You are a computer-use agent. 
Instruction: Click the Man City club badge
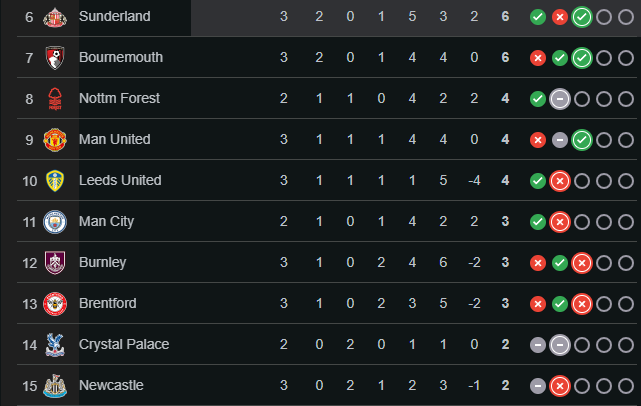coord(55,222)
